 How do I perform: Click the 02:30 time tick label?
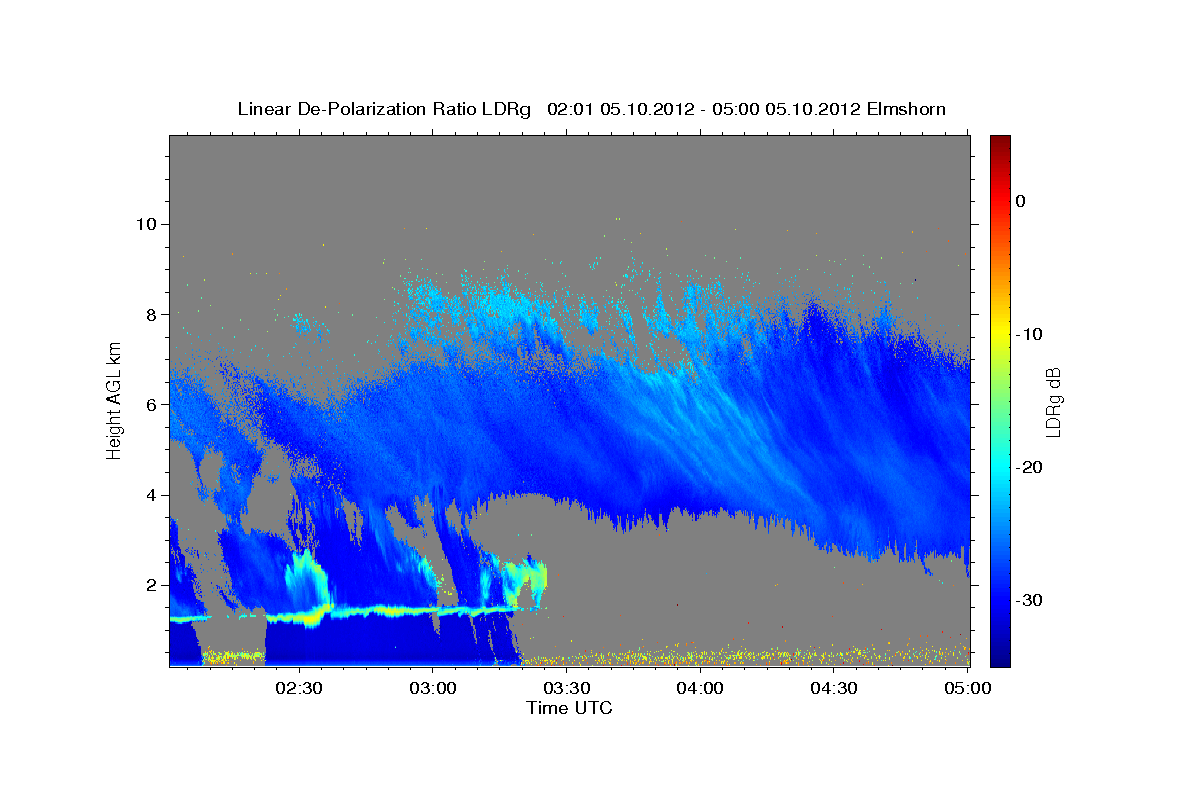tap(299, 688)
